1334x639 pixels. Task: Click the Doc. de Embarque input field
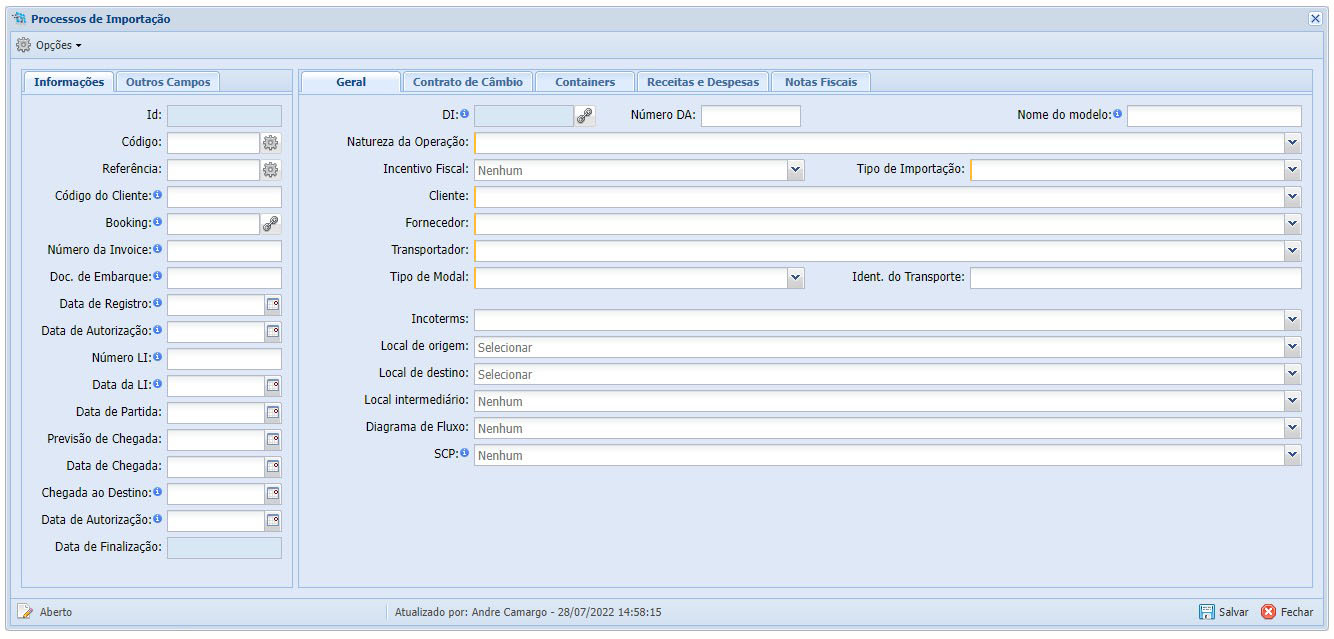click(224, 278)
